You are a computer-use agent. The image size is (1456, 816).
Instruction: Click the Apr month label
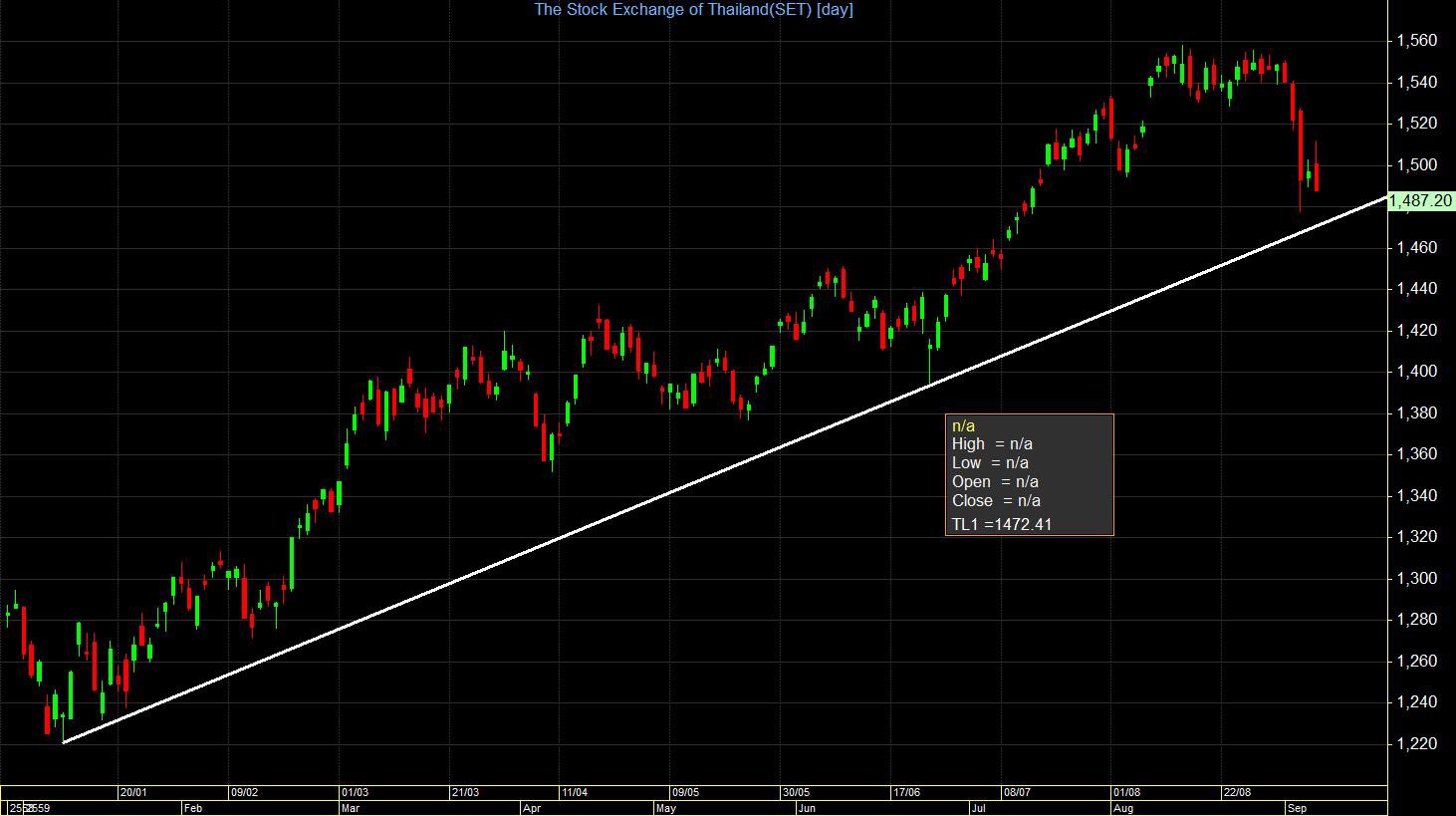[x=532, y=808]
